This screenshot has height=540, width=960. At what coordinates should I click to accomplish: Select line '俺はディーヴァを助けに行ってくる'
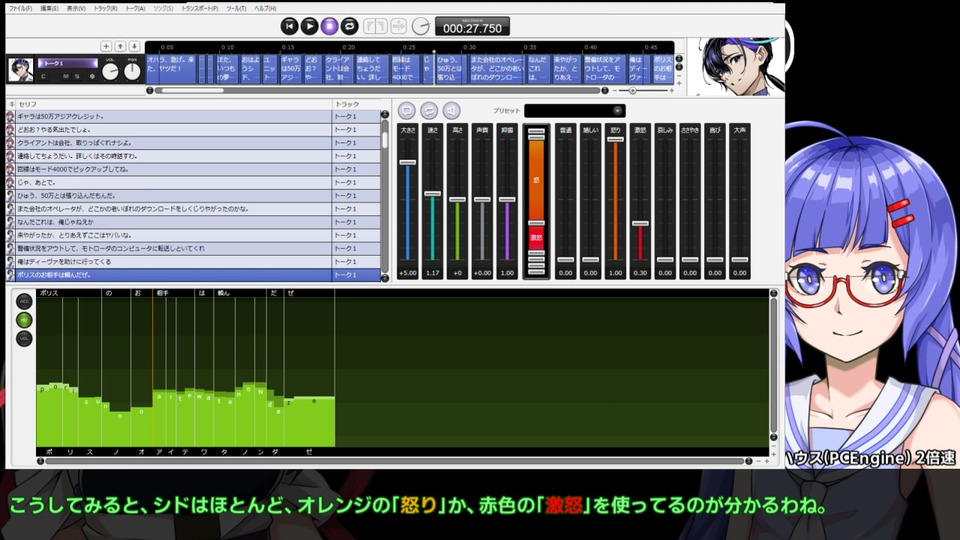pyautogui.click(x=193, y=261)
